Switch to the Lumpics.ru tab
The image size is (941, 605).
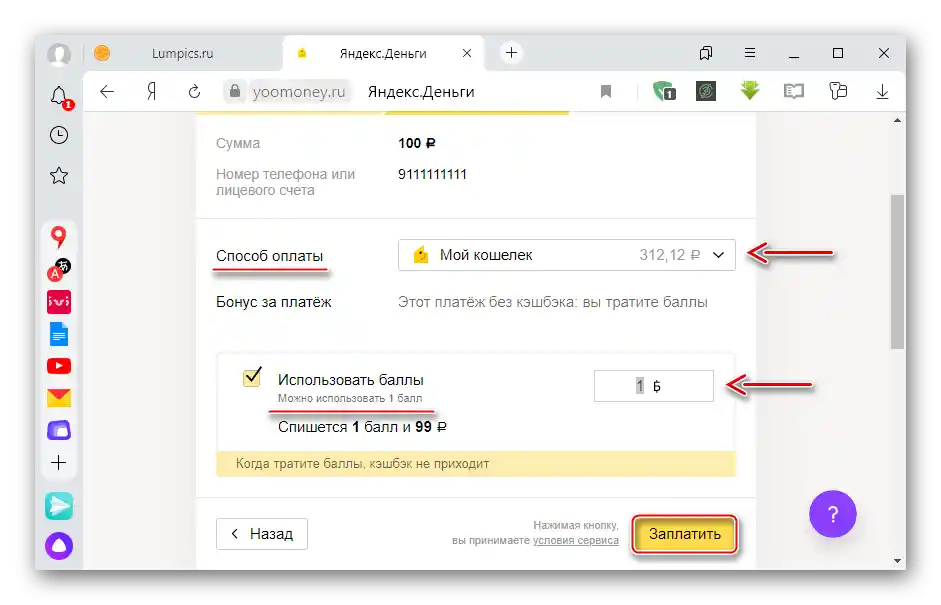point(182,53)
